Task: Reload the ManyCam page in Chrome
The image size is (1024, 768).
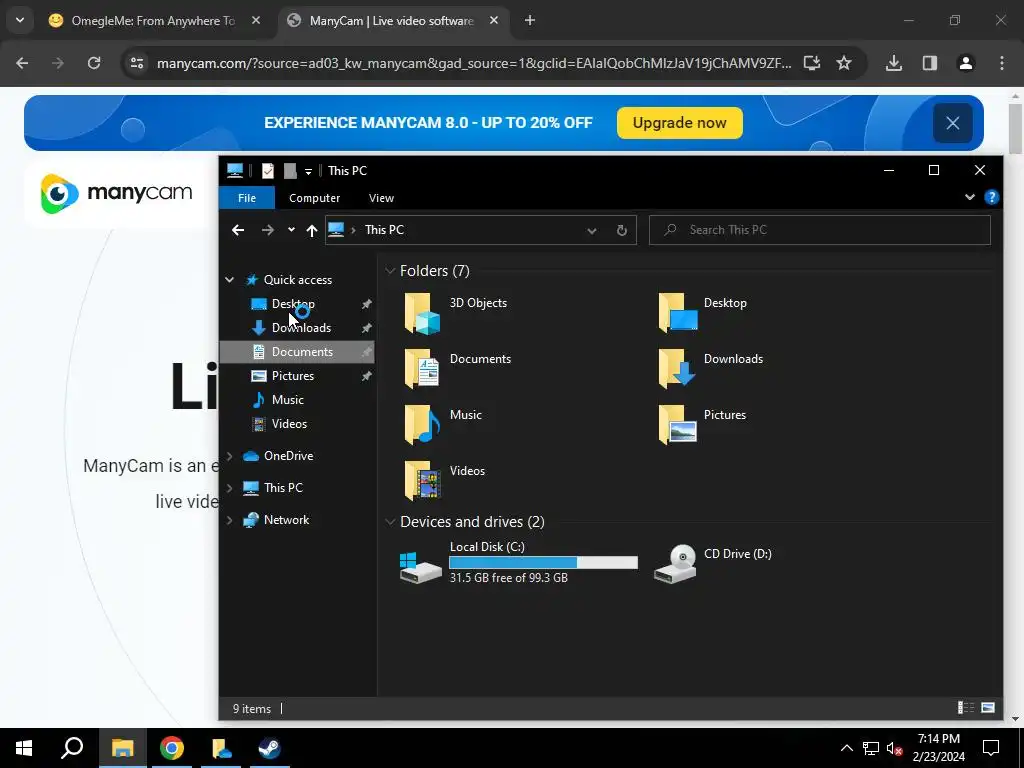Action: [94, 63]
